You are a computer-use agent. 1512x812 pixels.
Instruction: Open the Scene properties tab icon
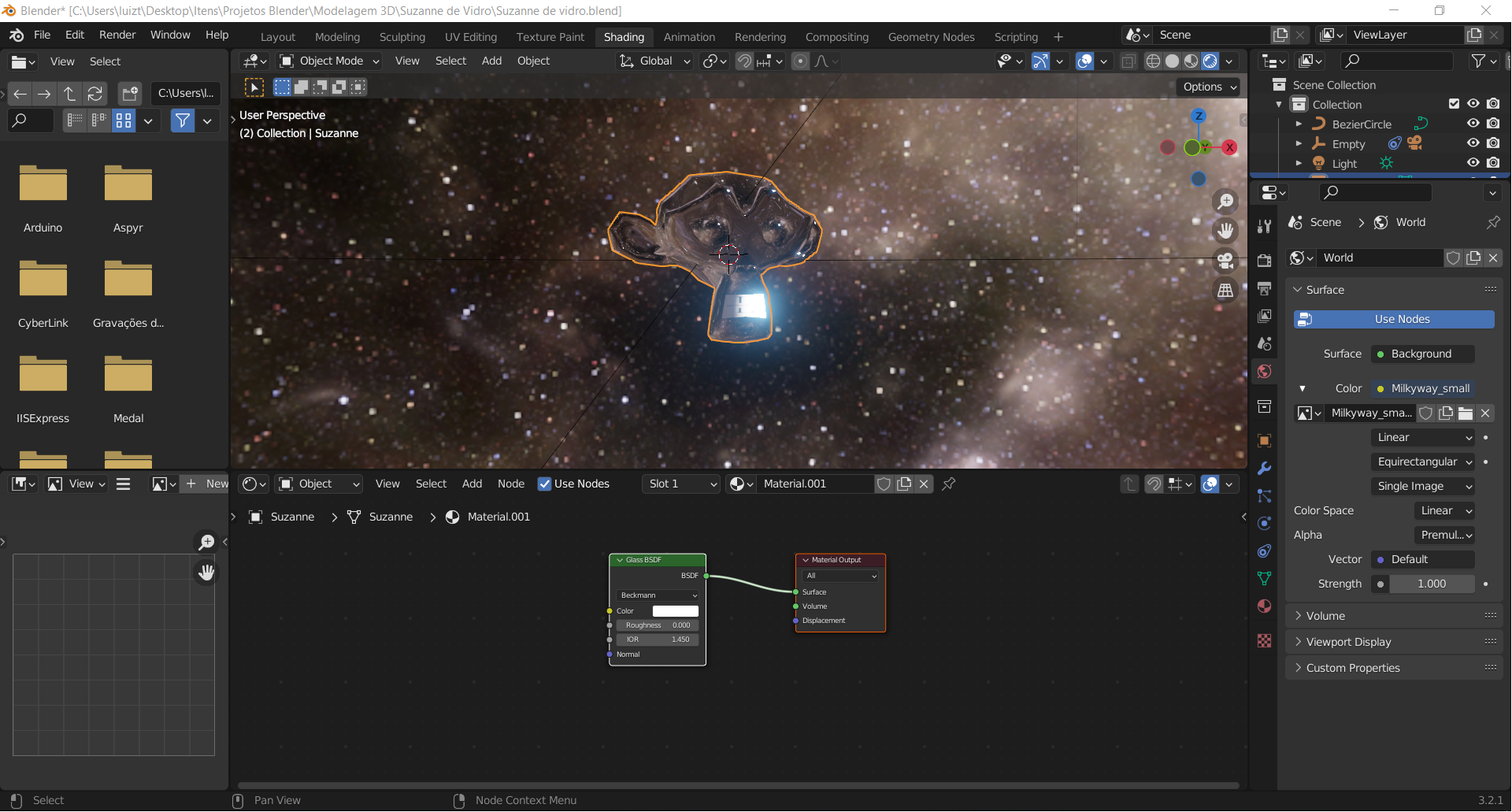pyautogui.click(x=1265, y=343)
